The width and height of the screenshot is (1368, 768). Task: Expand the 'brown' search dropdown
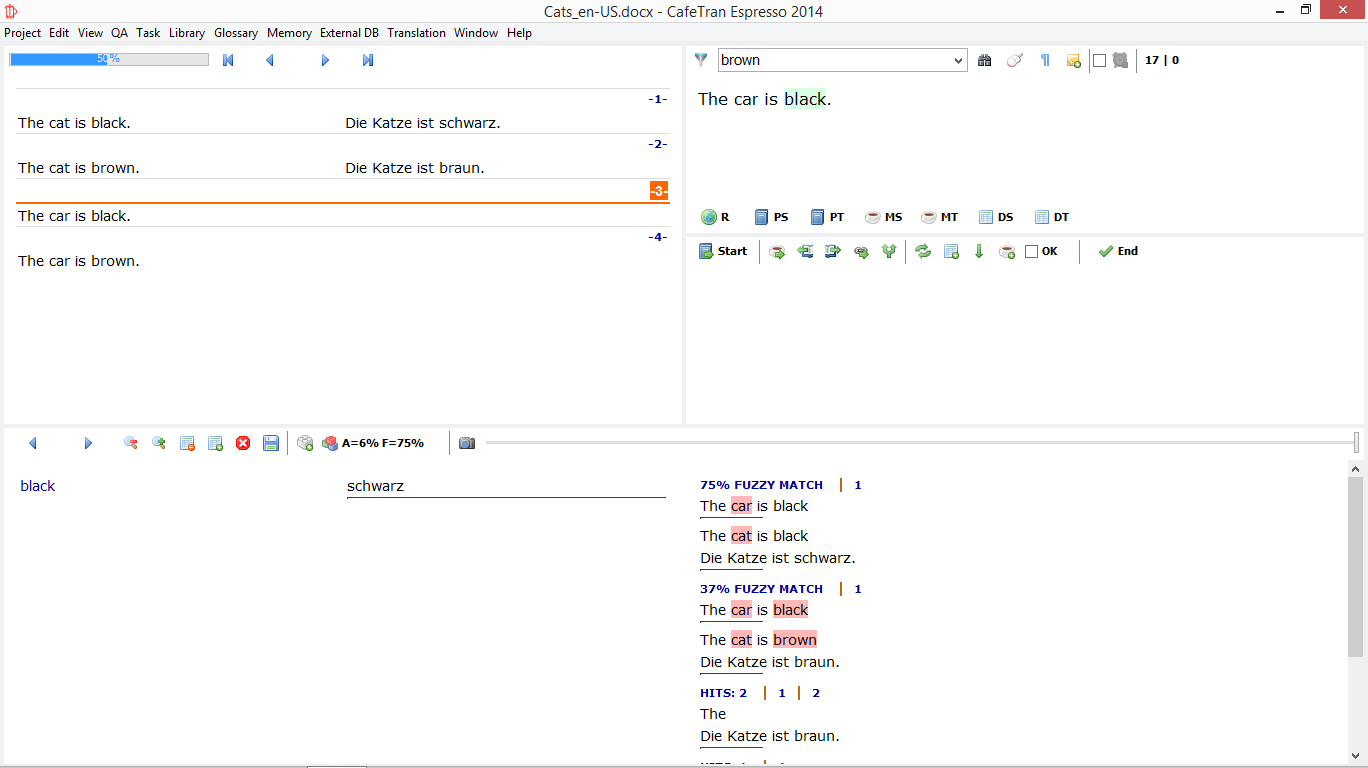(958, 60)
